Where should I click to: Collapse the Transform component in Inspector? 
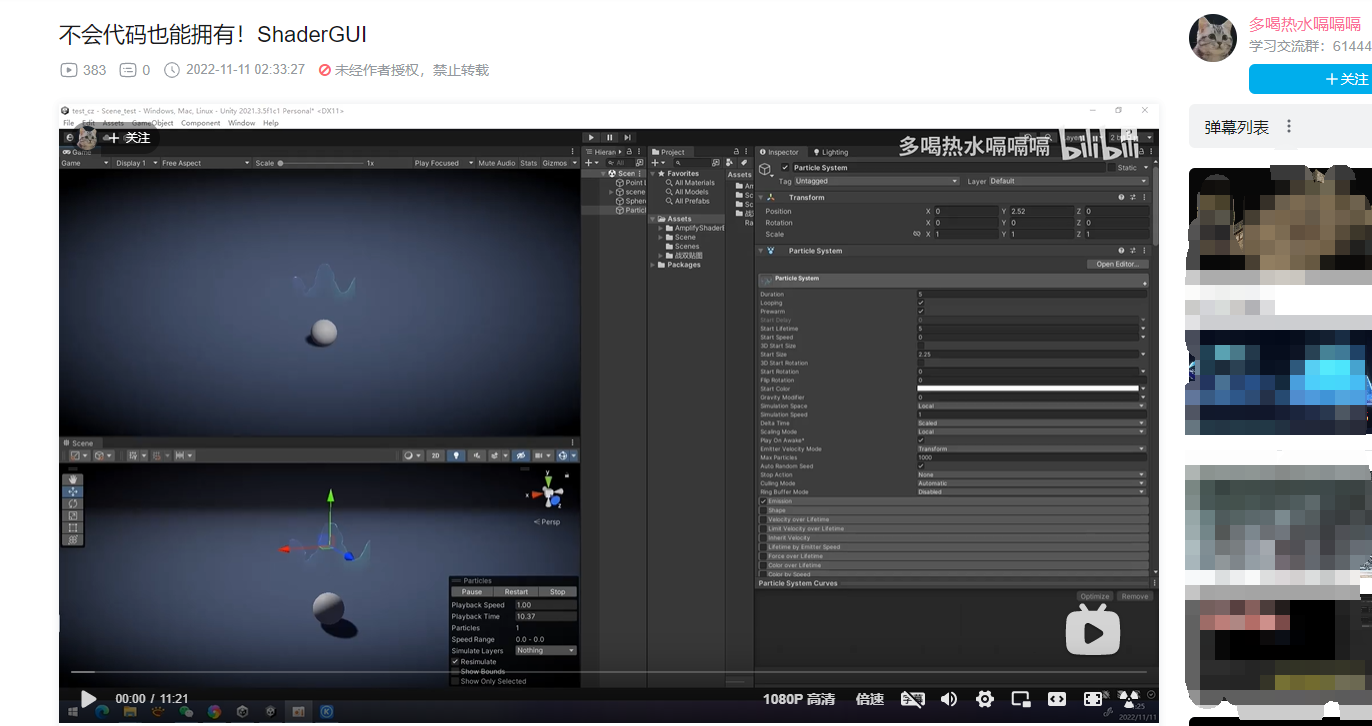pyautogui.click(x=761, y=196)
